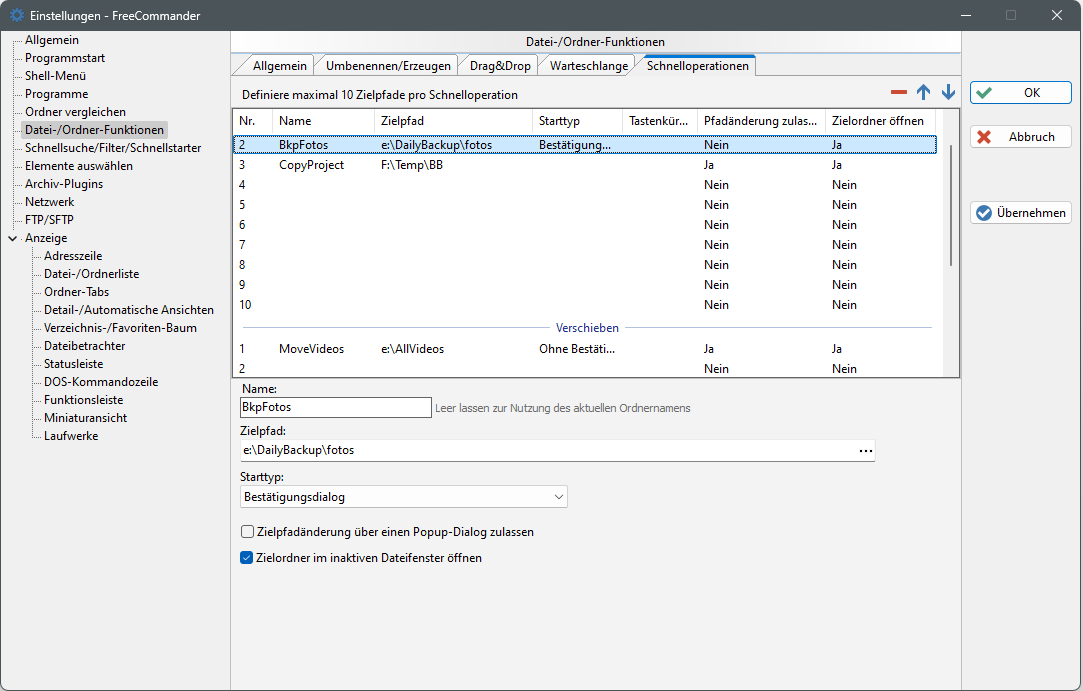Select the CopyProject row in the list

tap(311, 165)
